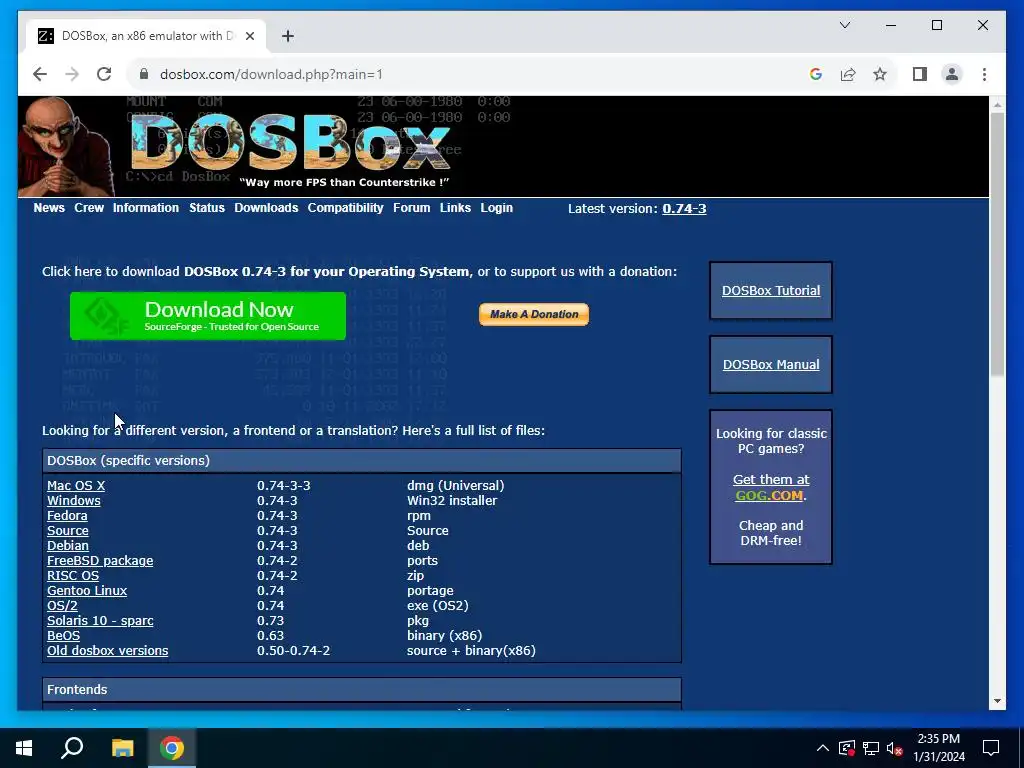Download the Mac OS X version
1024x768 pixels.
tap(76, 485)
